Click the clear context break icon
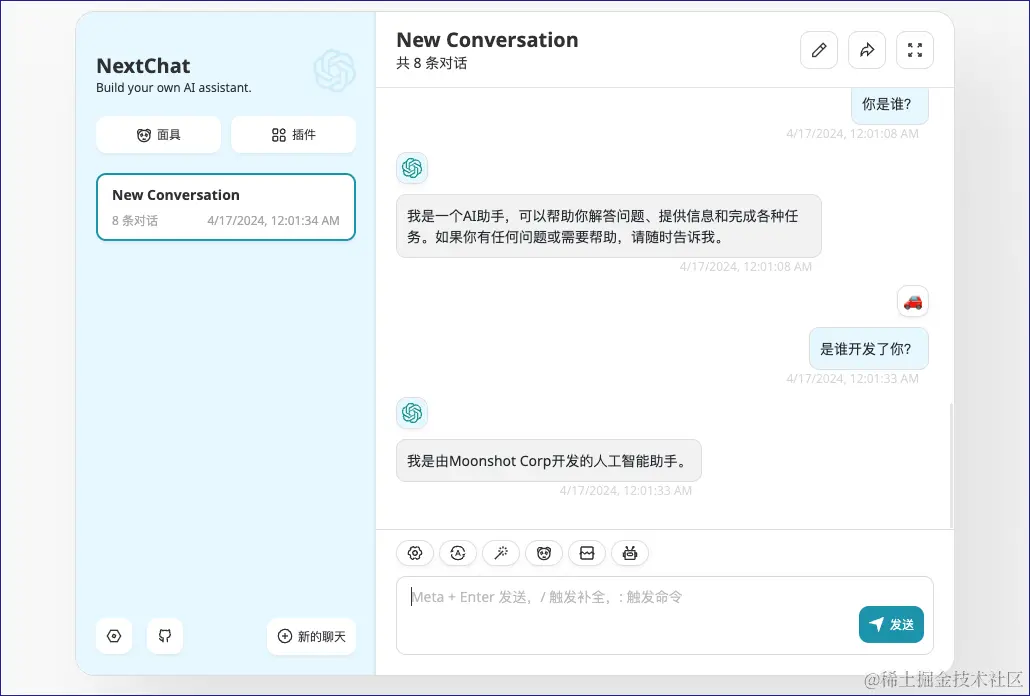Viewport: 1030px width, 696px height. coord(587,553)
